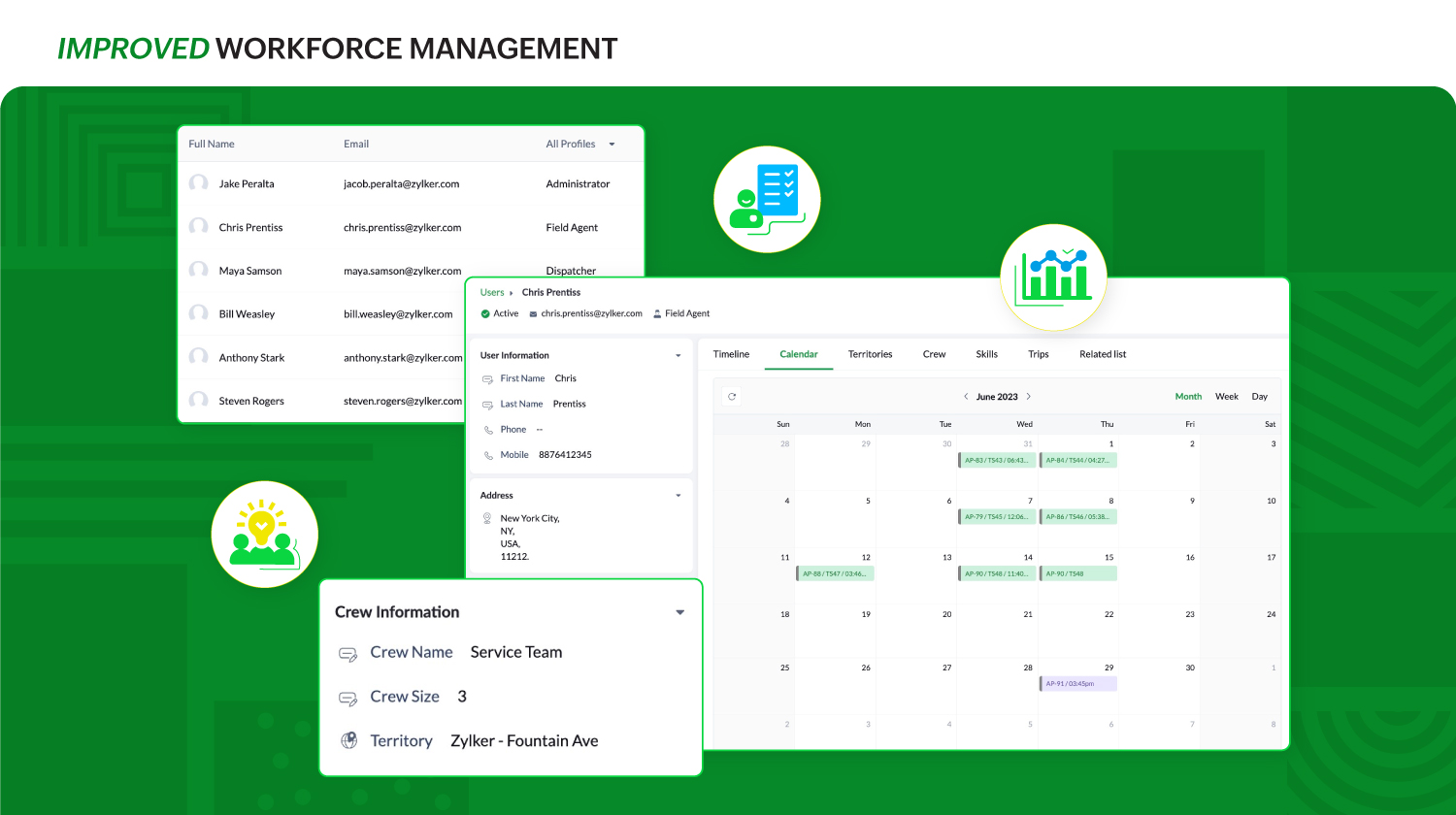Screen dimensions: 1456x815
Task: Click Chris Prentiss's avatar icon in list
Action: coord(199,227)
